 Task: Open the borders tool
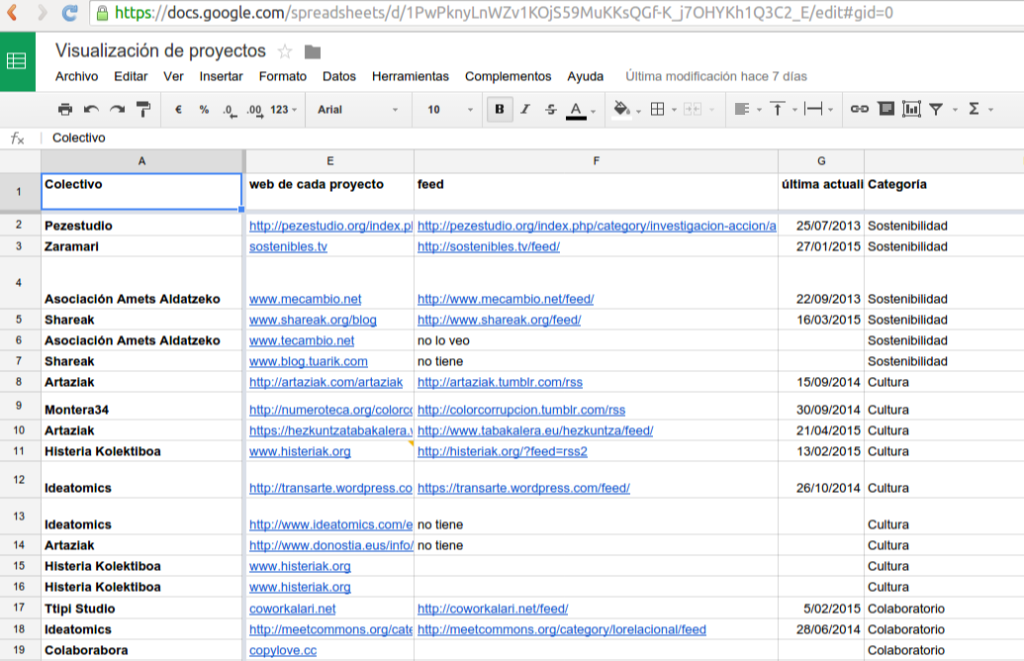coord(658,109)
